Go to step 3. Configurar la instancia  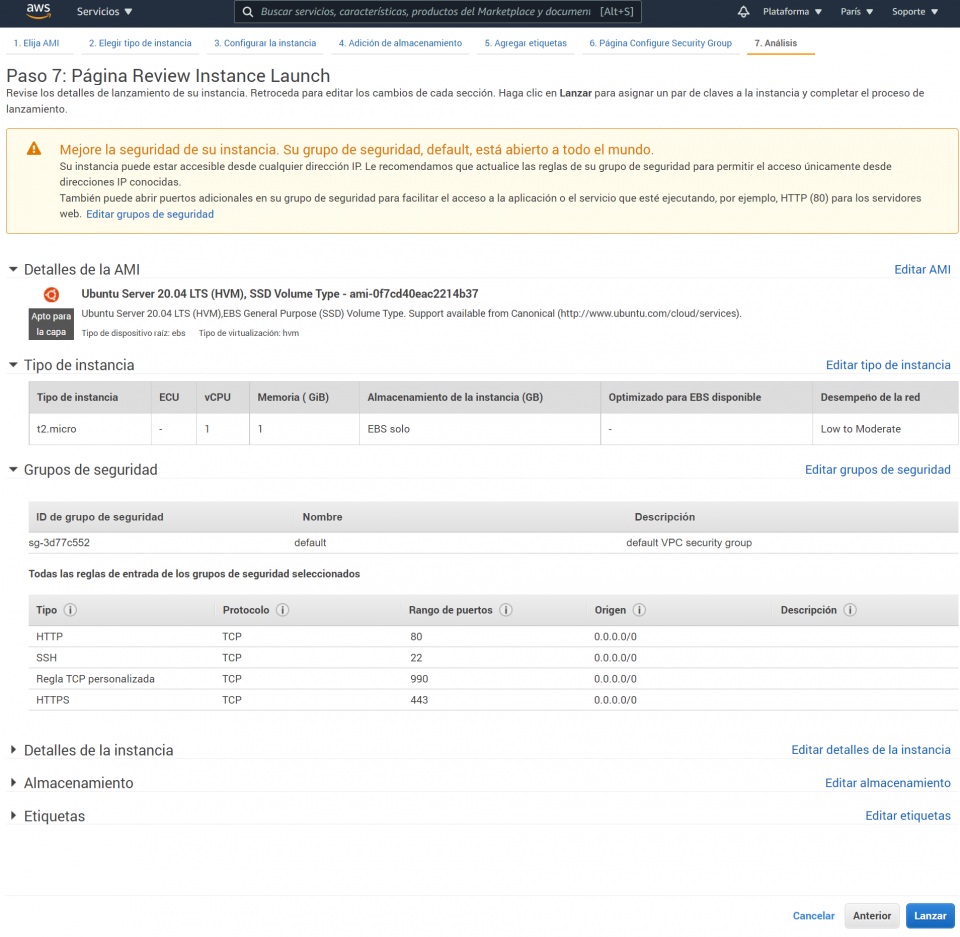coord(265,43)
